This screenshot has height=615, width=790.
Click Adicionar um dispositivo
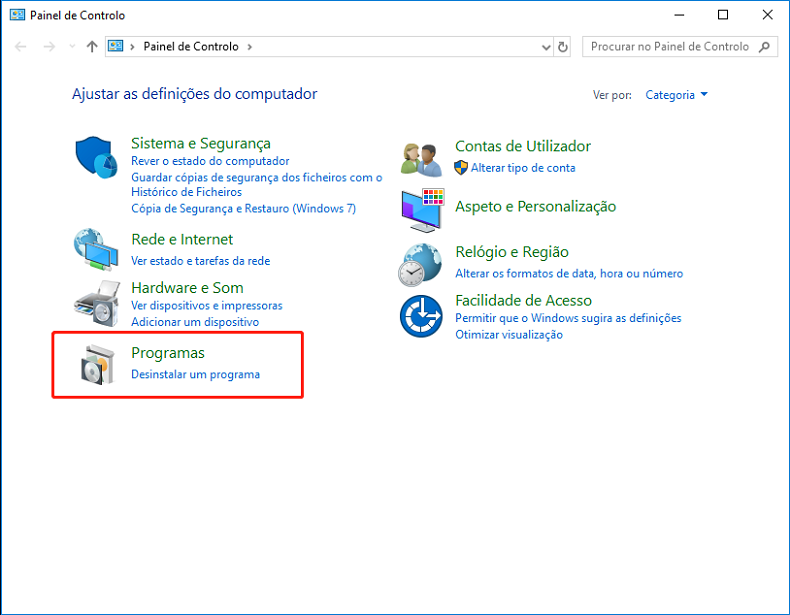195,322
